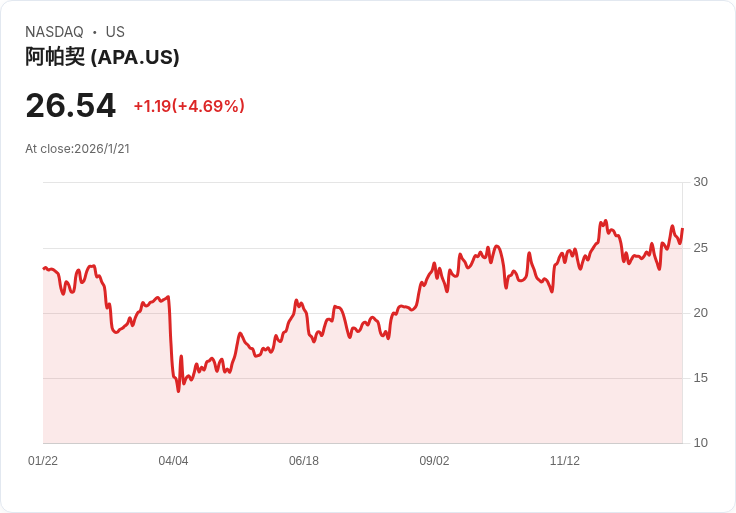
Task: Select the 06/18 date on the x-axis
Action: coord(304,461)
